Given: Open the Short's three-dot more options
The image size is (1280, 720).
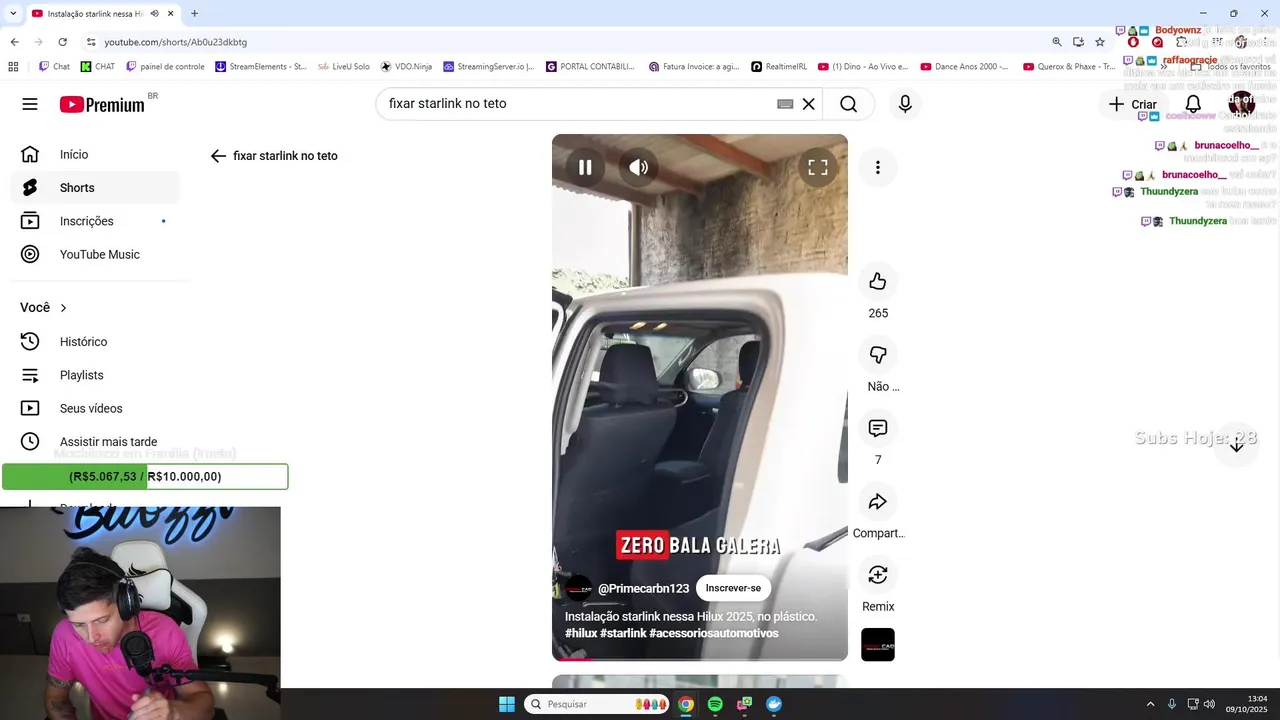Looking at the screenshot, I should (x=878, y=167).
